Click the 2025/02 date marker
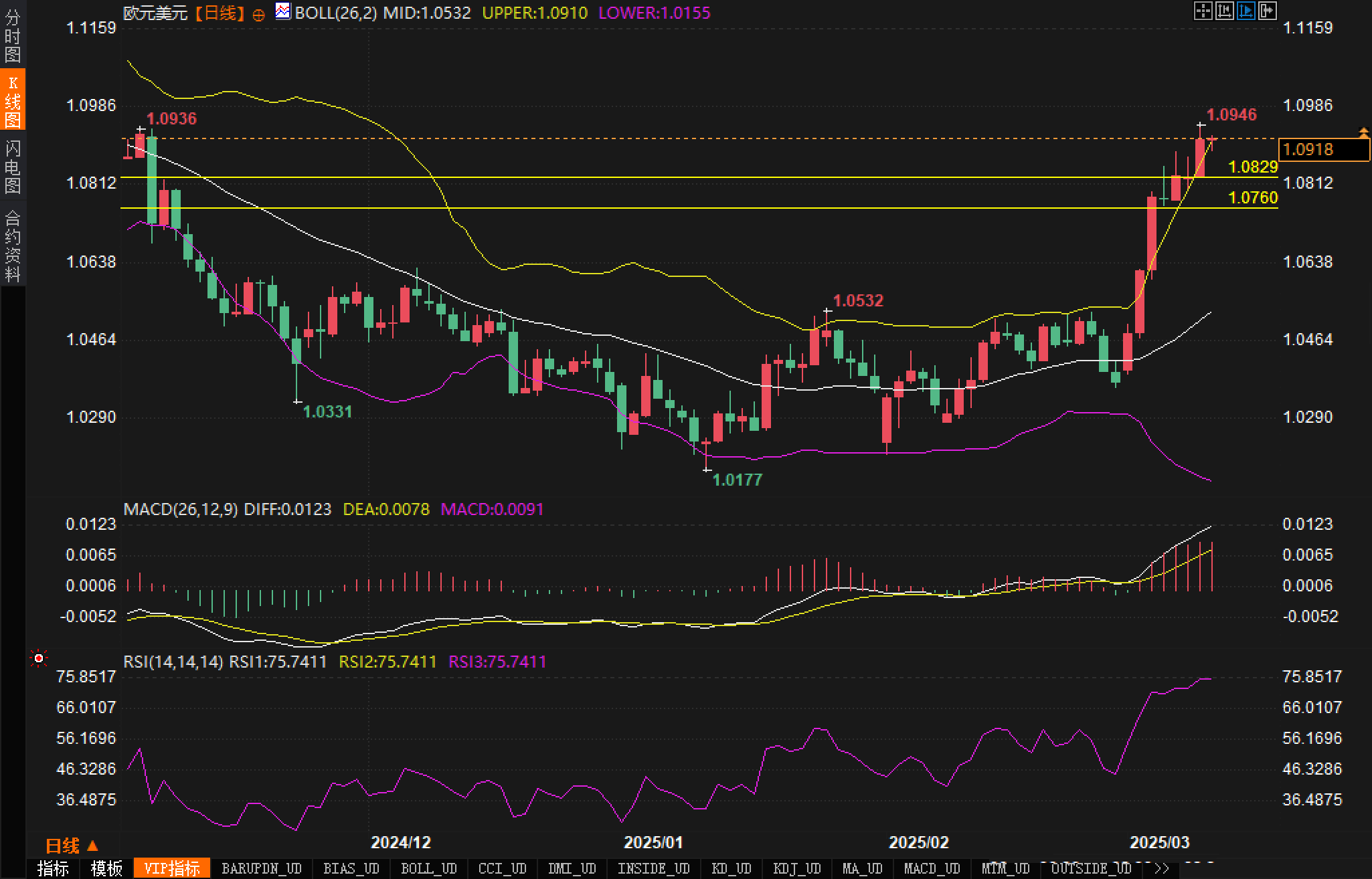 pyautogui.click(x=918, y=842)
